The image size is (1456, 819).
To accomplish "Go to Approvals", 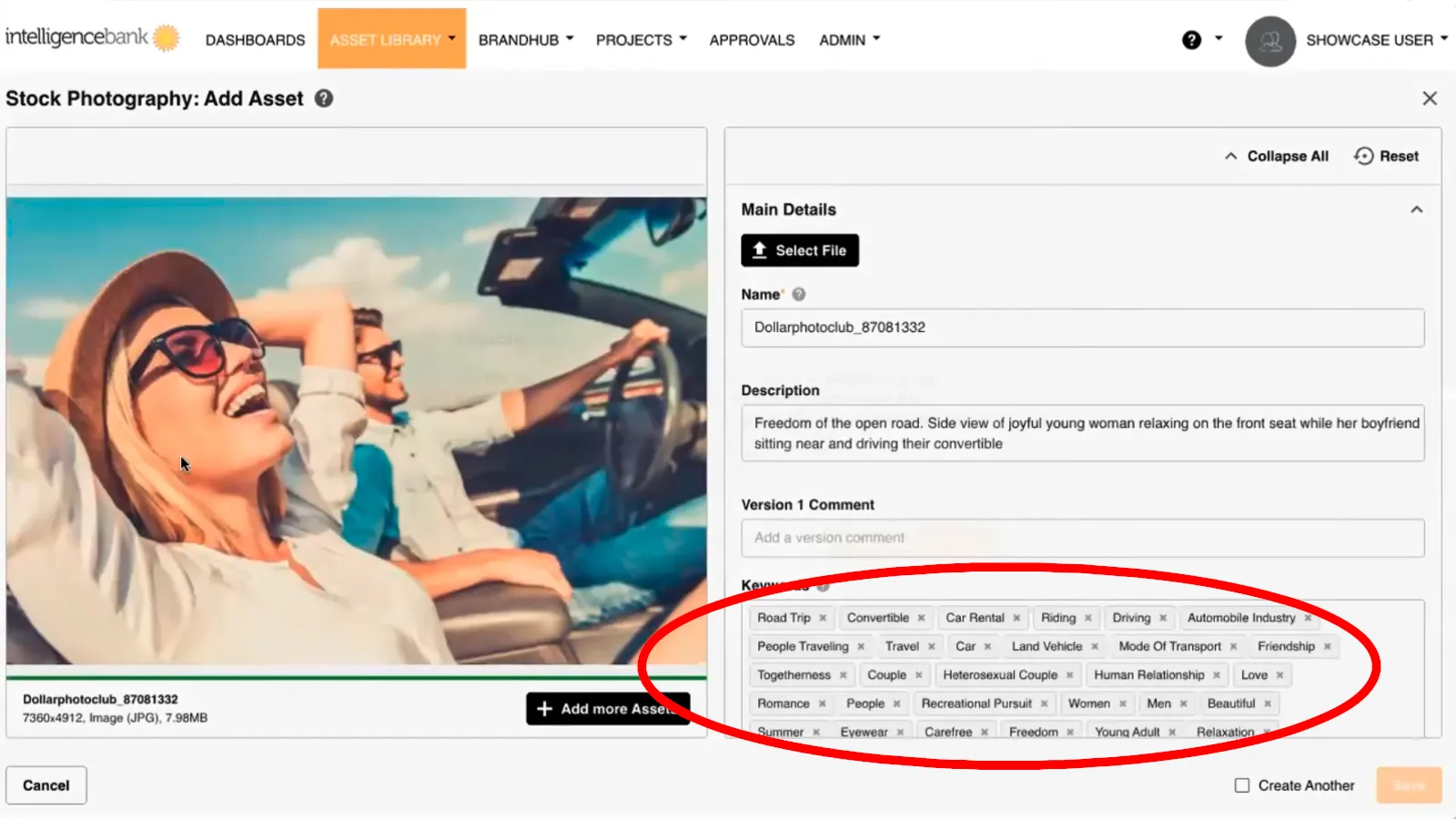I will click(752, 40).
